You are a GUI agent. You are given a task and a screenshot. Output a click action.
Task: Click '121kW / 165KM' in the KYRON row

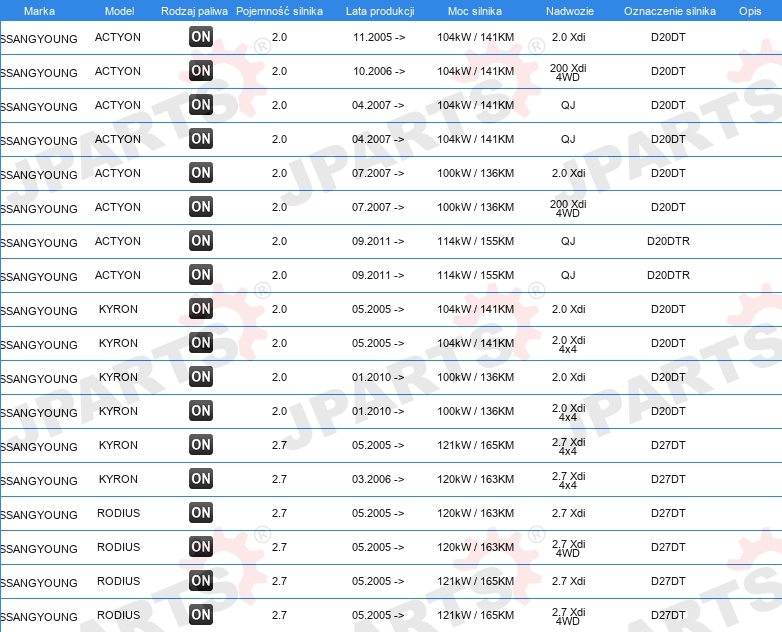(x=475, y=445)
